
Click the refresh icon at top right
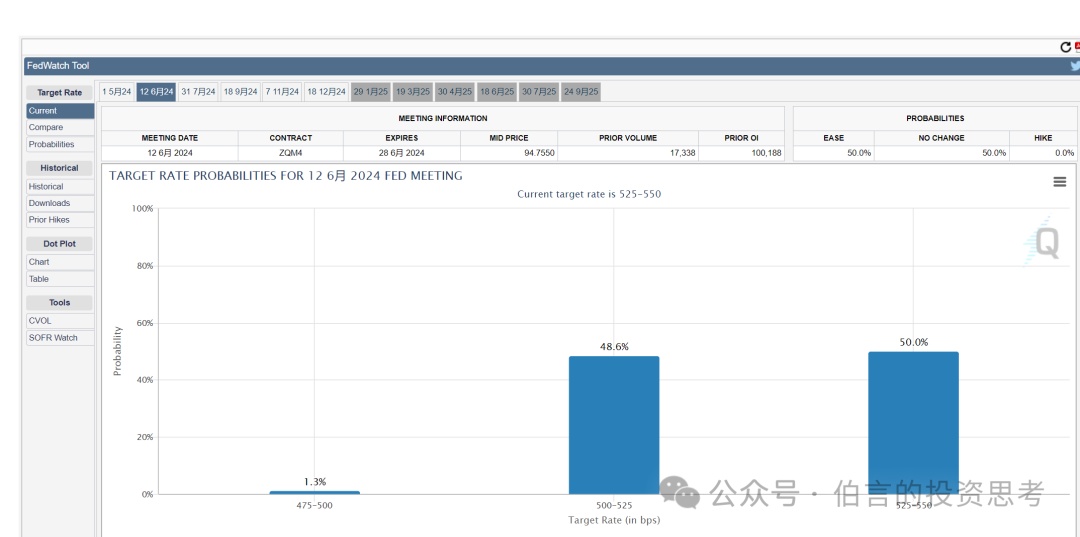[1066, 47]
